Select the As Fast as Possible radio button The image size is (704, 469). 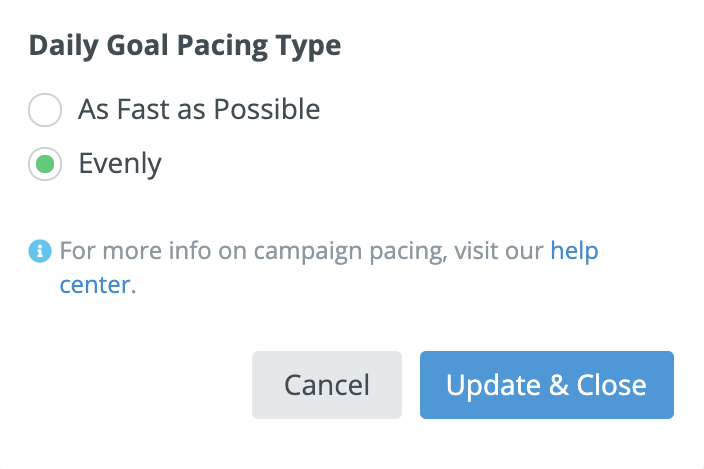coord(45,110)
